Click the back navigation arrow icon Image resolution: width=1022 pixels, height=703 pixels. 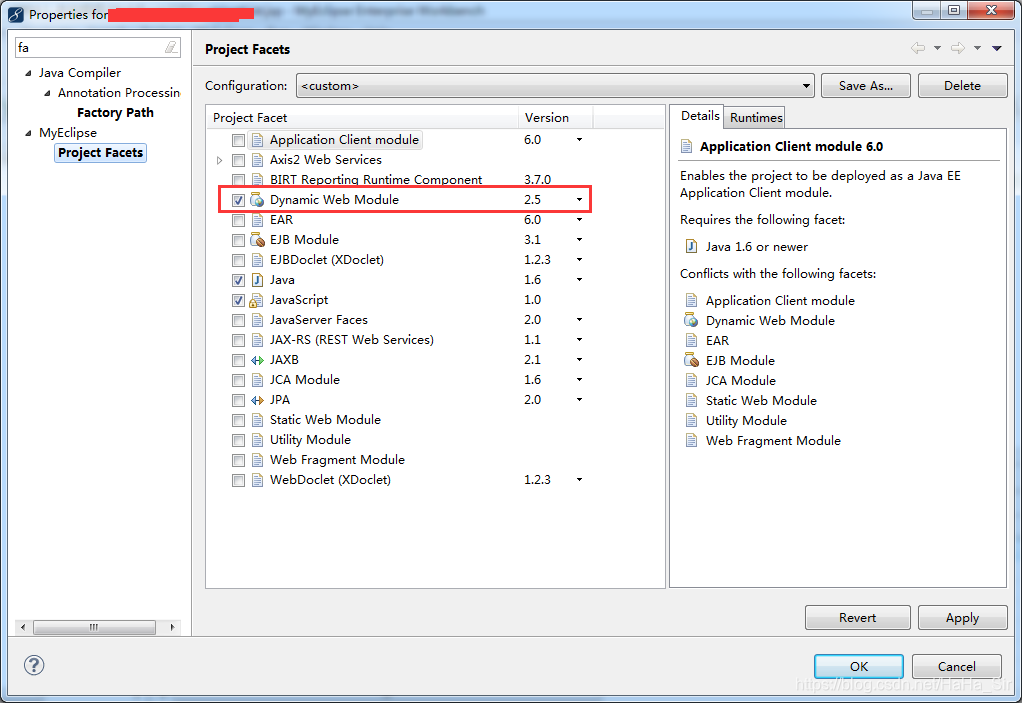point(918,48)
